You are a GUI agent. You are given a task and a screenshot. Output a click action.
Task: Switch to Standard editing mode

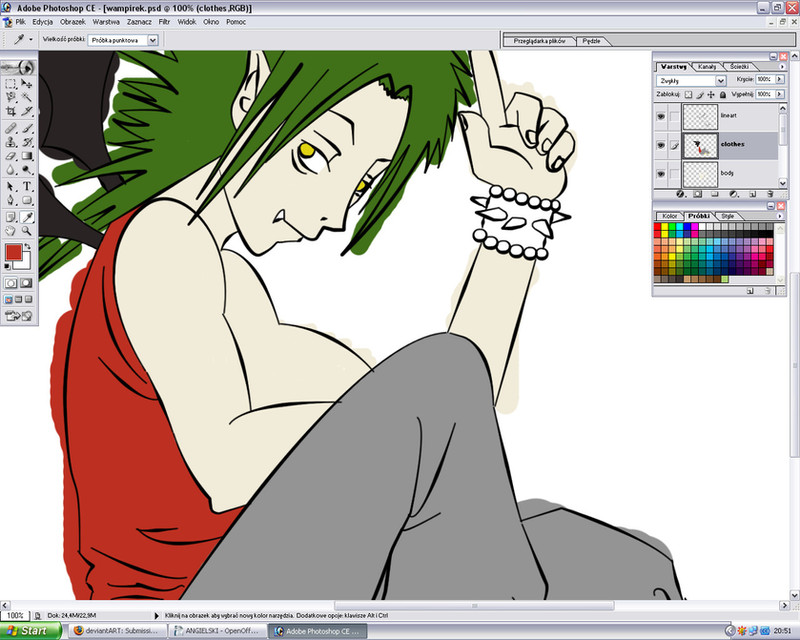click(x=11, y=283)
